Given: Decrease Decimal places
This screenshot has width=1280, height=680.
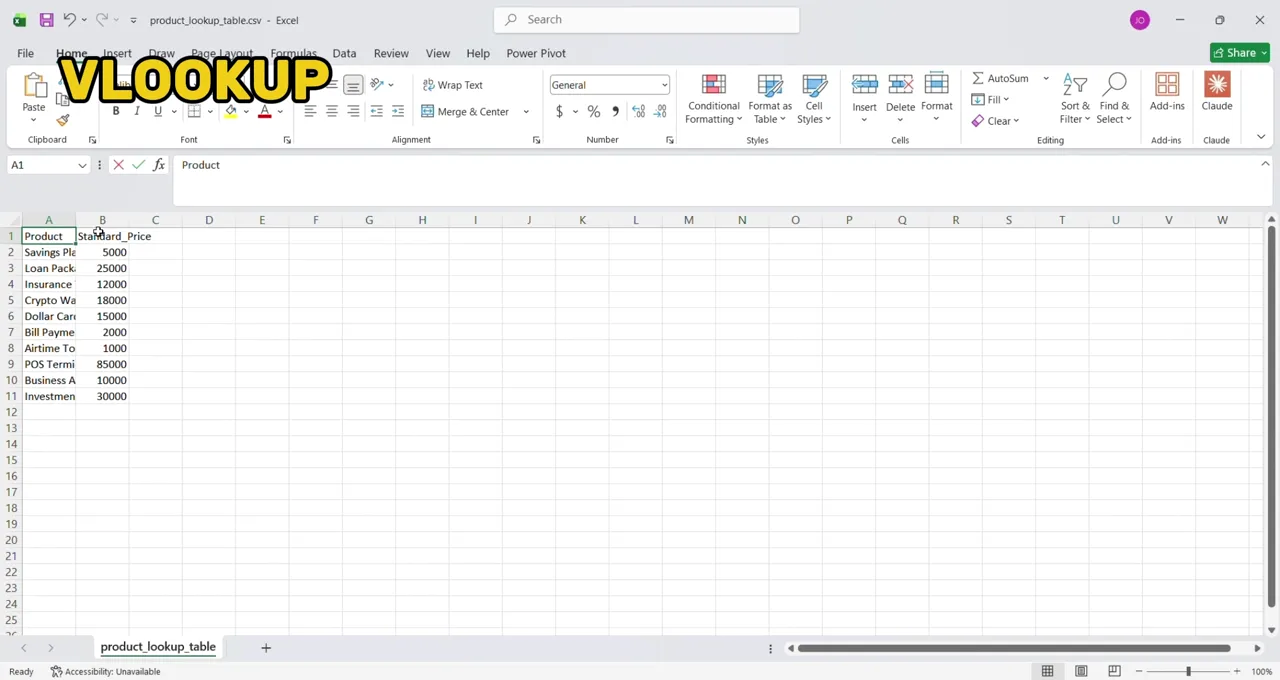Looking at the screenshot, I should click(660, 111).
